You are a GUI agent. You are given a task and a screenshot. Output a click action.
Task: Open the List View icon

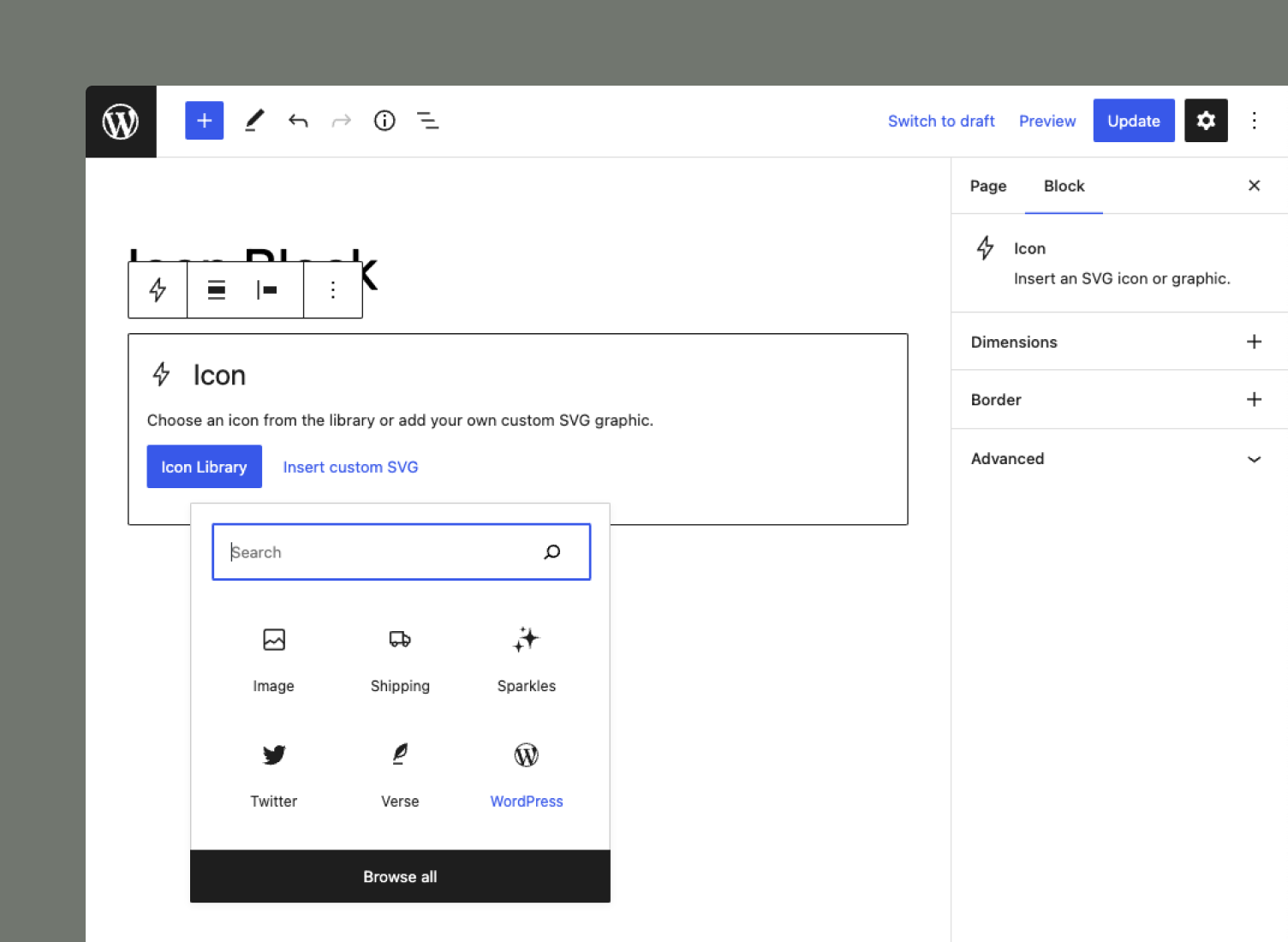click(427, 121)
